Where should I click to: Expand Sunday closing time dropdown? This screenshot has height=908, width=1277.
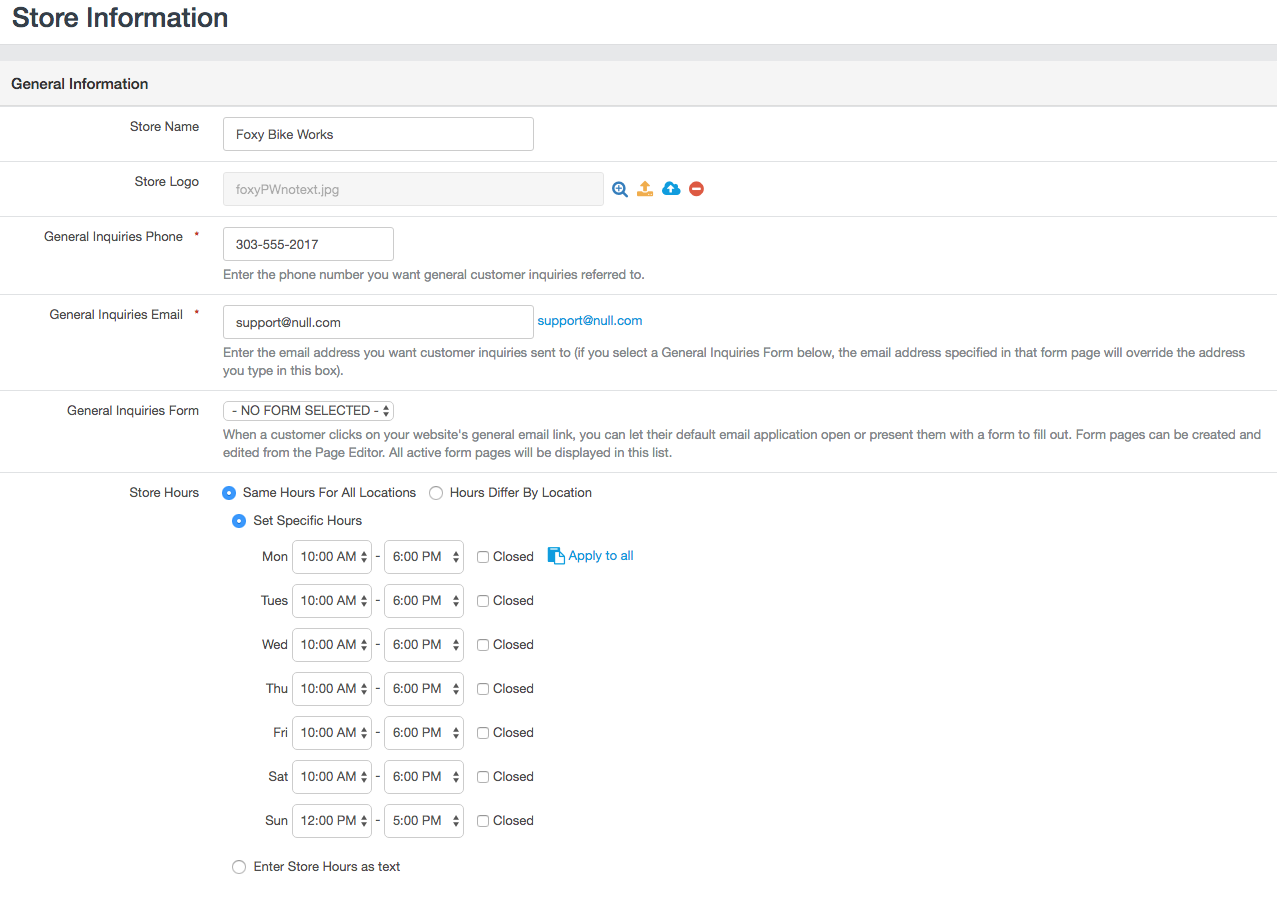[424, 821]
